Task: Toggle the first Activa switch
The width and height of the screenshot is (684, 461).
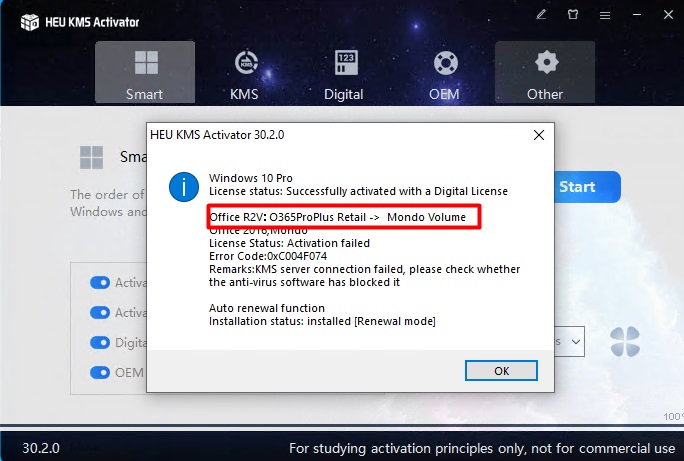Action: 100,283
